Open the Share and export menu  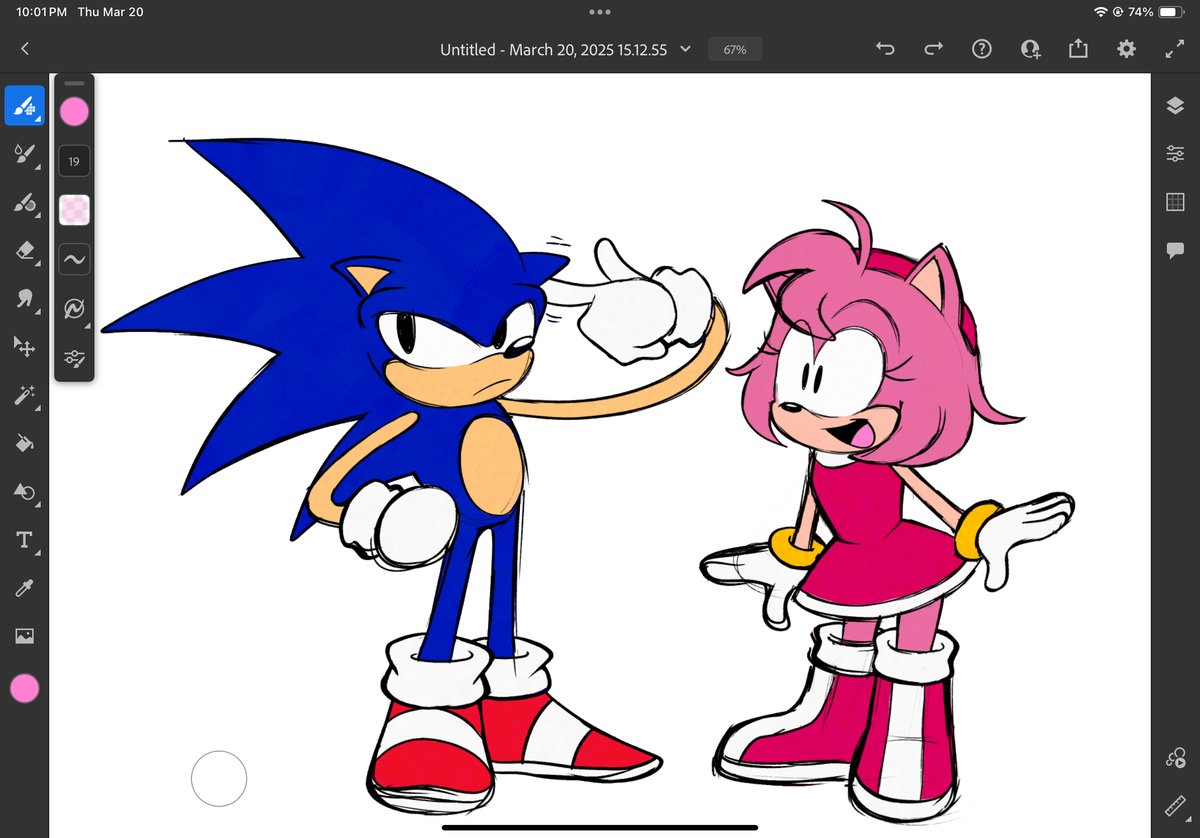coord(1078,48)
